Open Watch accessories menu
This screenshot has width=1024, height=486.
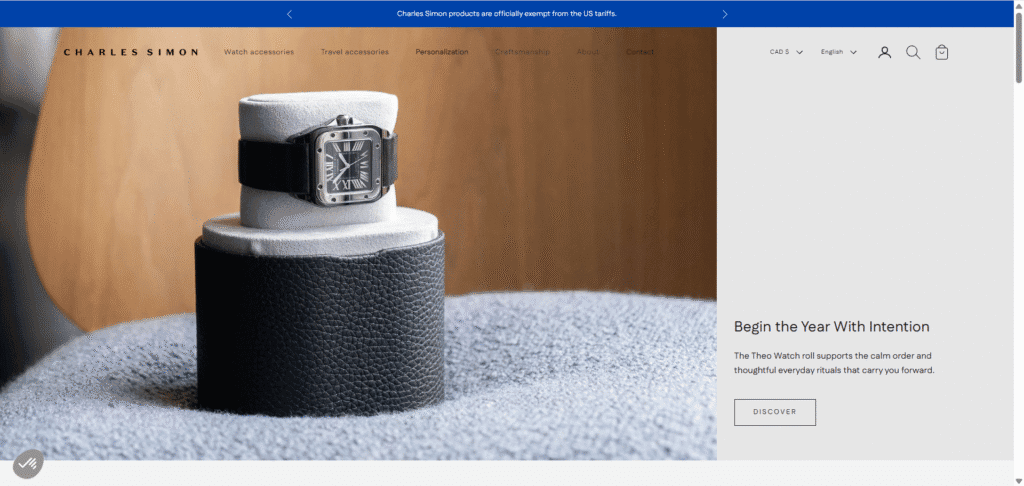coord(259,52)
